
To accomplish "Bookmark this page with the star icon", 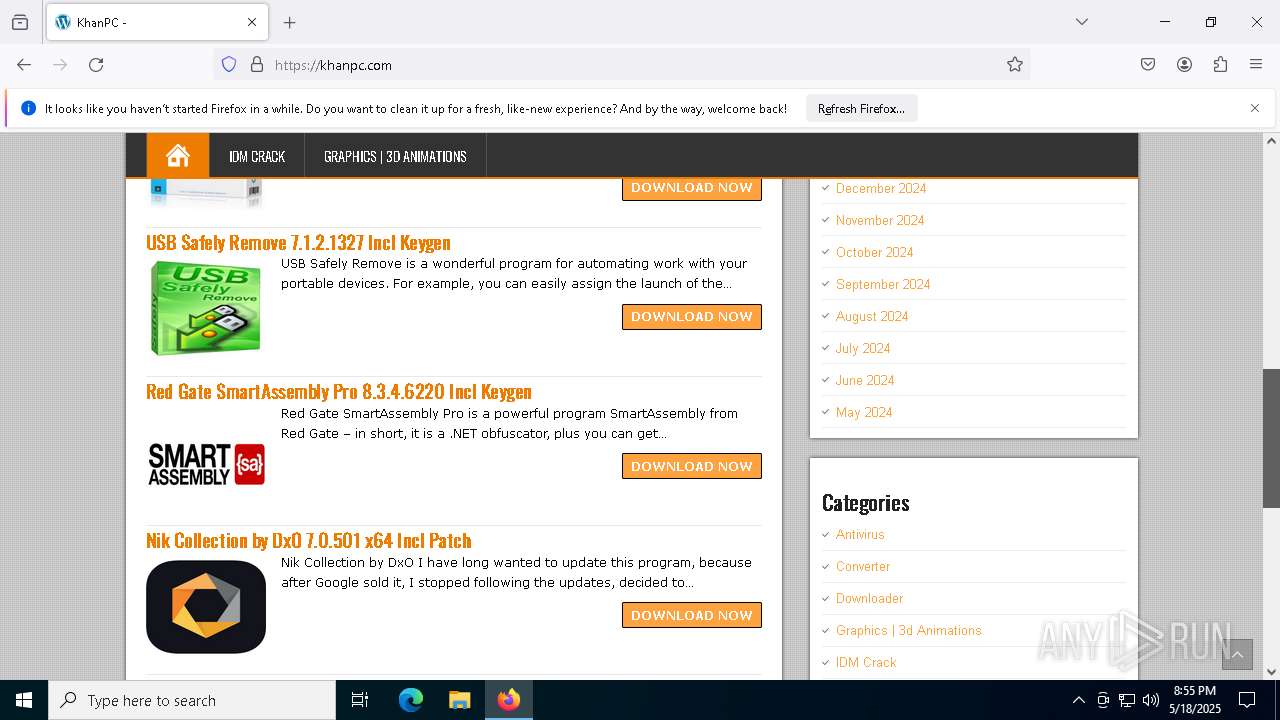I will tap(1015, 65).
